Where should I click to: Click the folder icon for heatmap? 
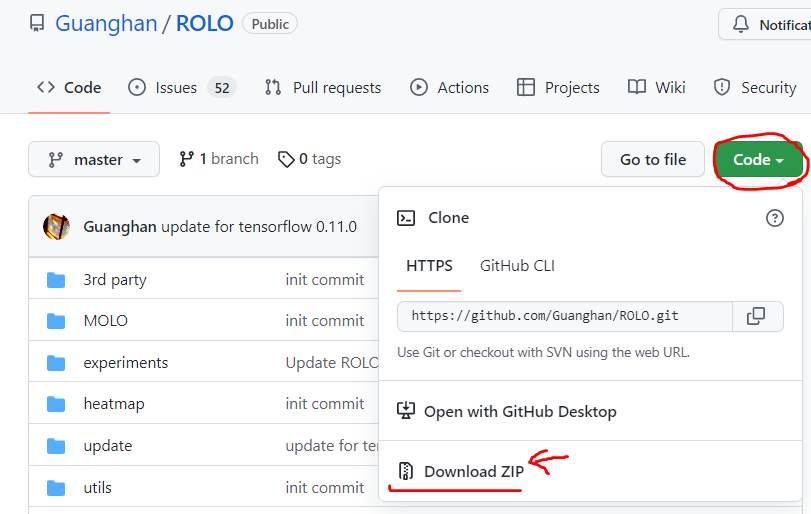56,404
